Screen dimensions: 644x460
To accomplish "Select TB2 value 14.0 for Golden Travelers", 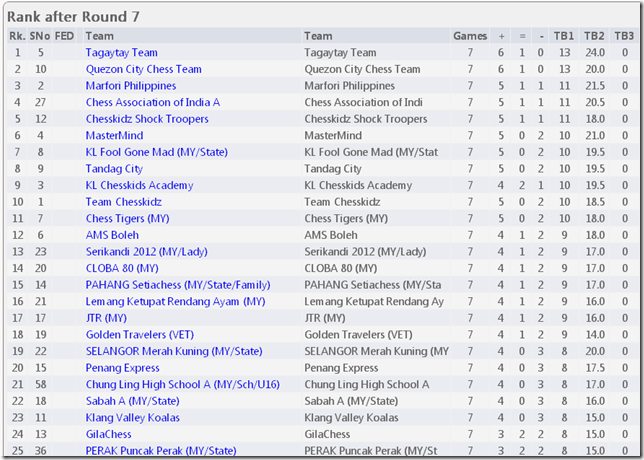I will click(595, 335).
